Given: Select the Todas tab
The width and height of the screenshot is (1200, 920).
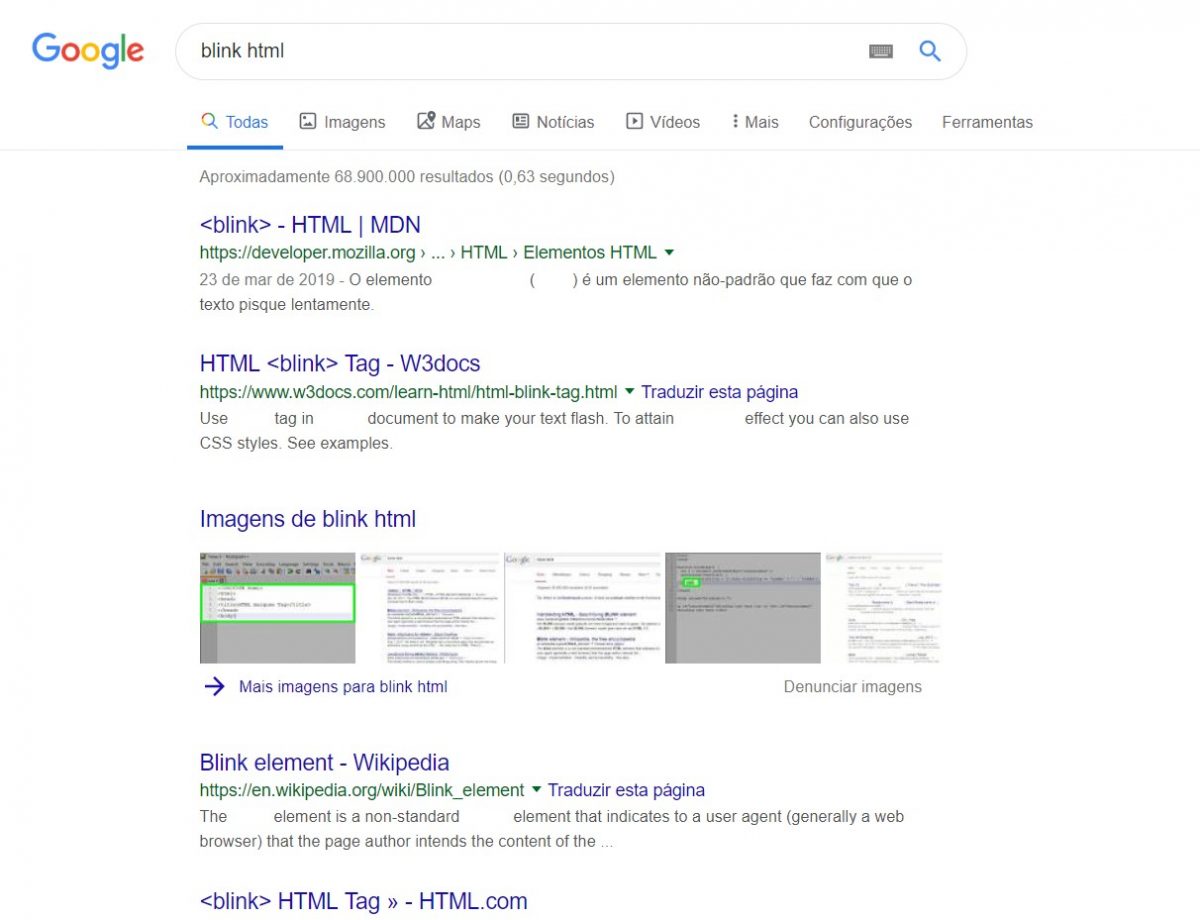Looking at the screenshot, I should coord(235,122).
